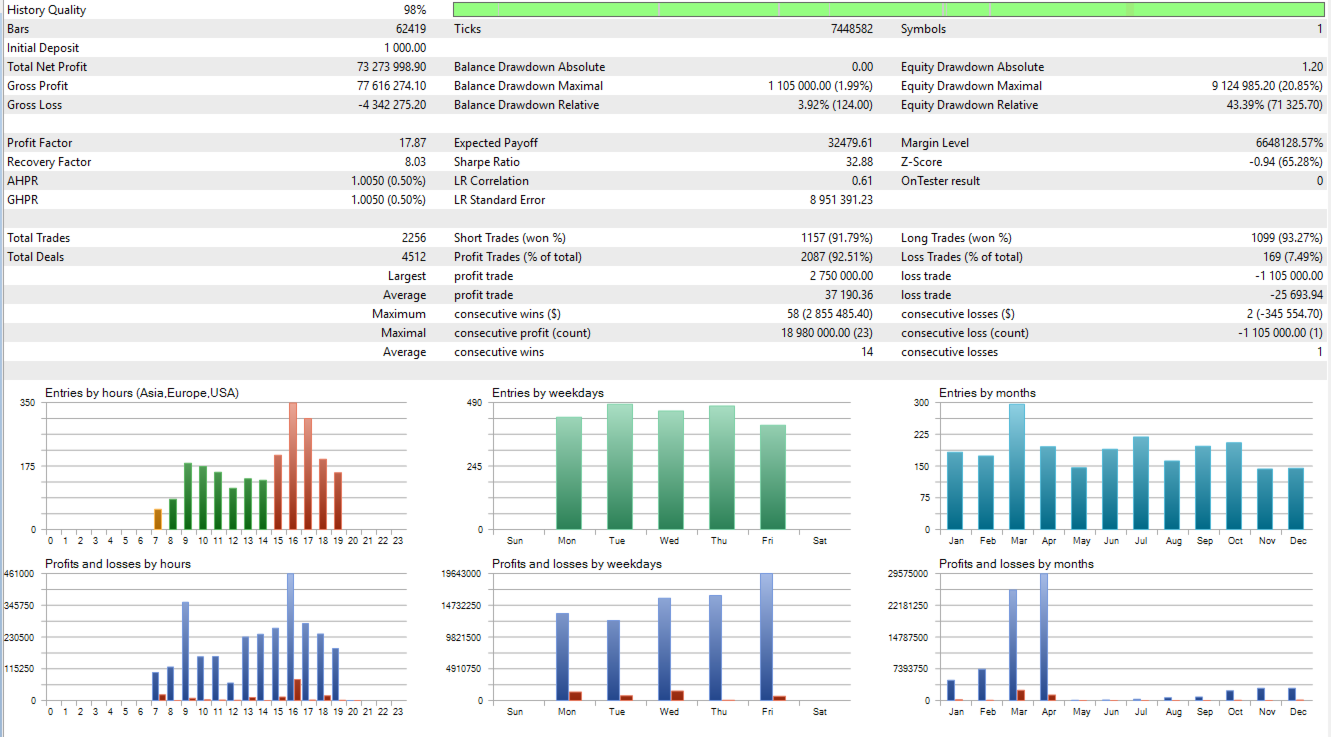Select the Mar bar in Entries by months
1331x737 pixels.
1017,467
